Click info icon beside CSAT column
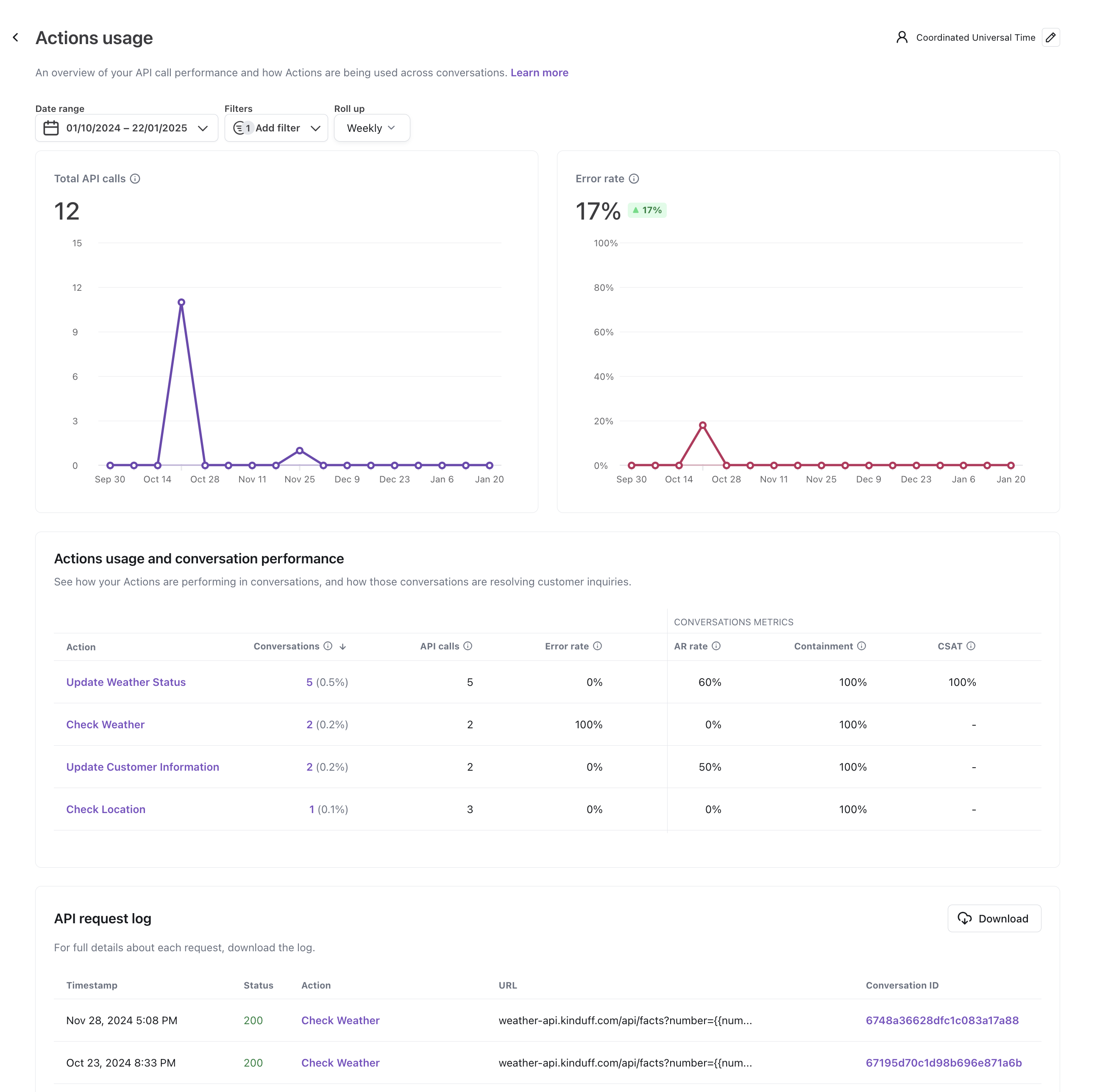 pos(972,646)
